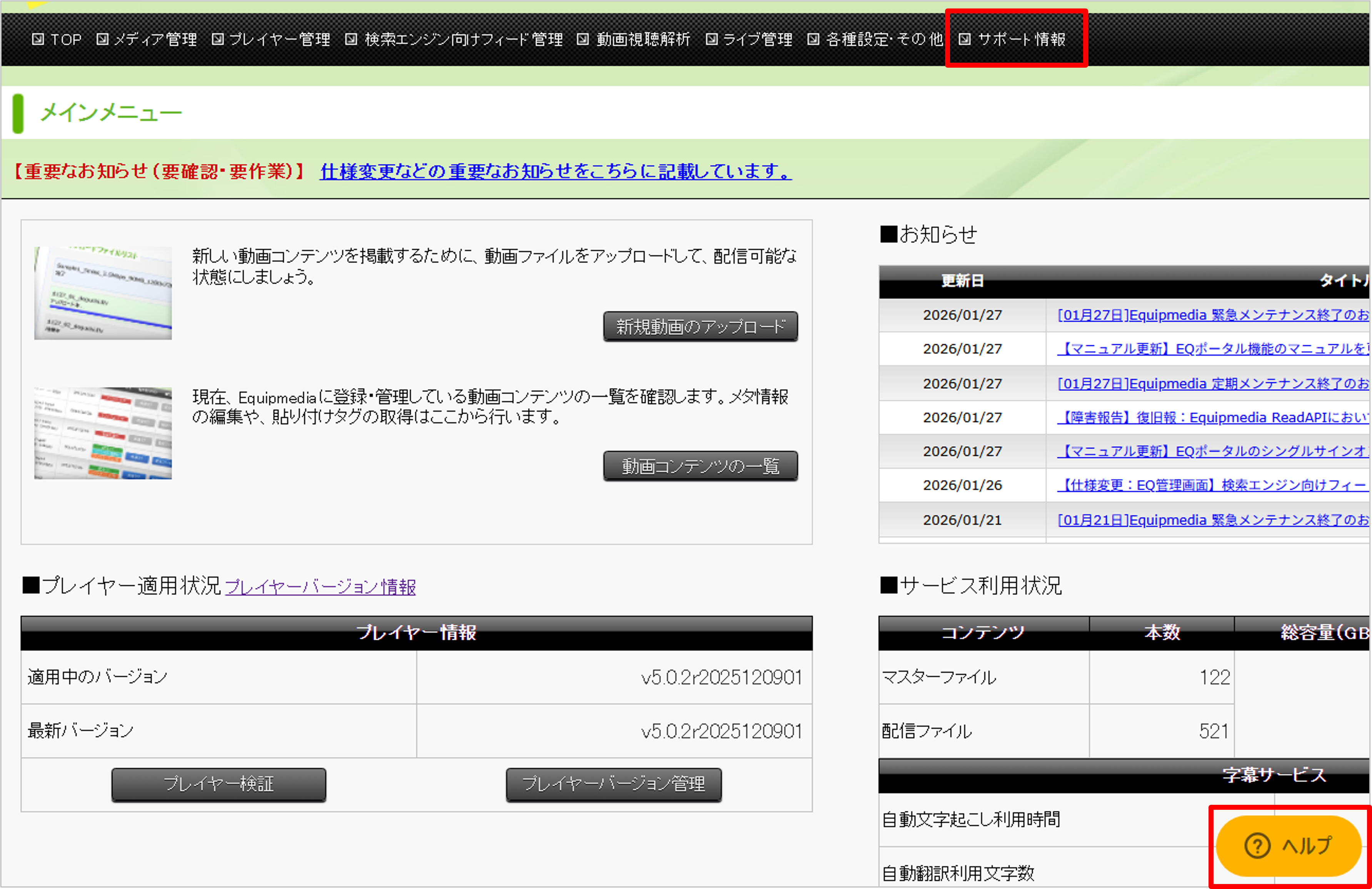Click the video content list thumbnail

coord(103,433)
